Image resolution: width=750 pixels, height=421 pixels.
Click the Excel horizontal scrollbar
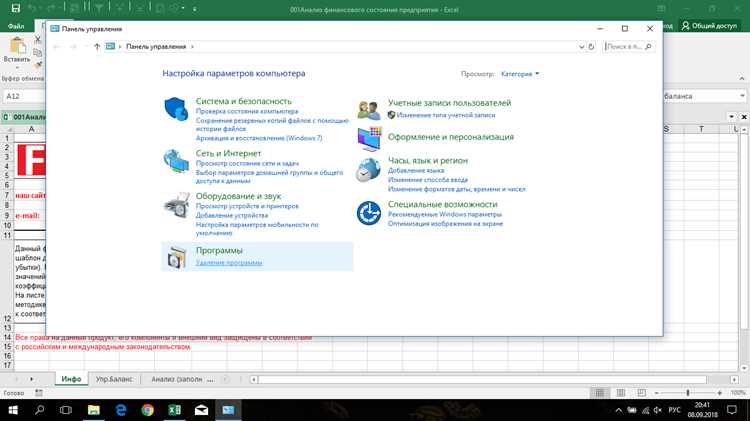click(x=482, y=379)
